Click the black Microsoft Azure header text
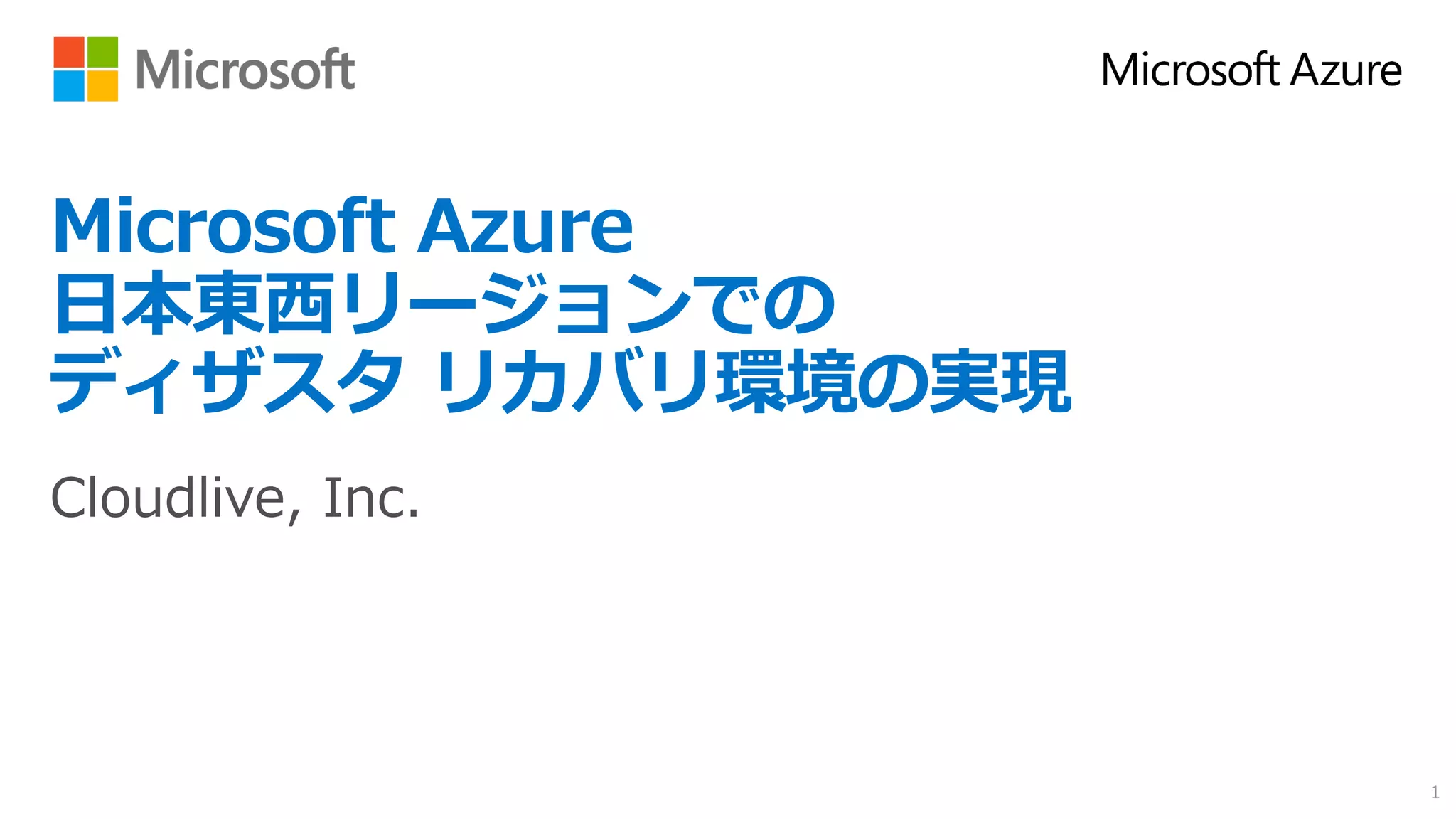 1251,70
